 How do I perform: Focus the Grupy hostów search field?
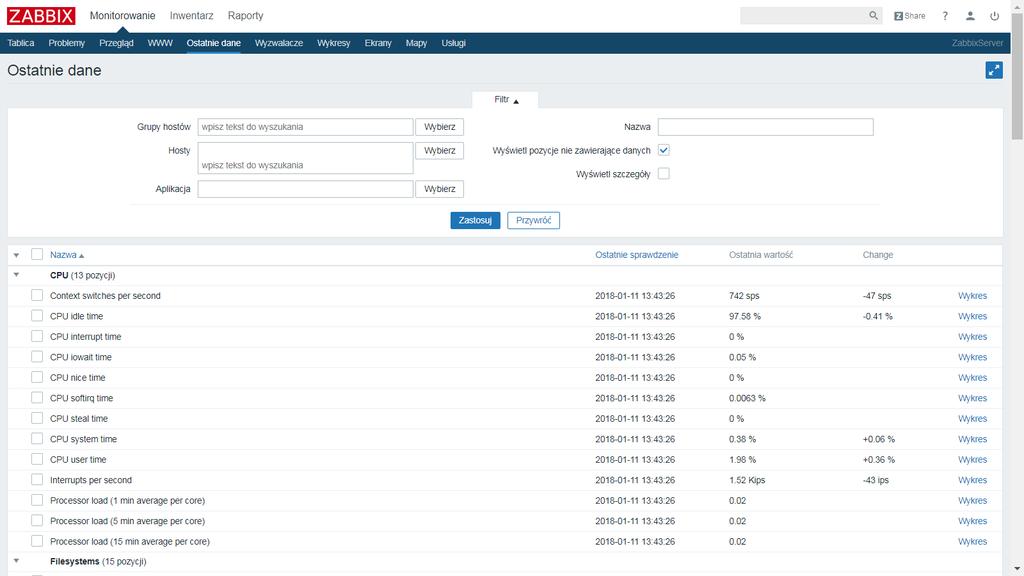[x=306, y=127]
